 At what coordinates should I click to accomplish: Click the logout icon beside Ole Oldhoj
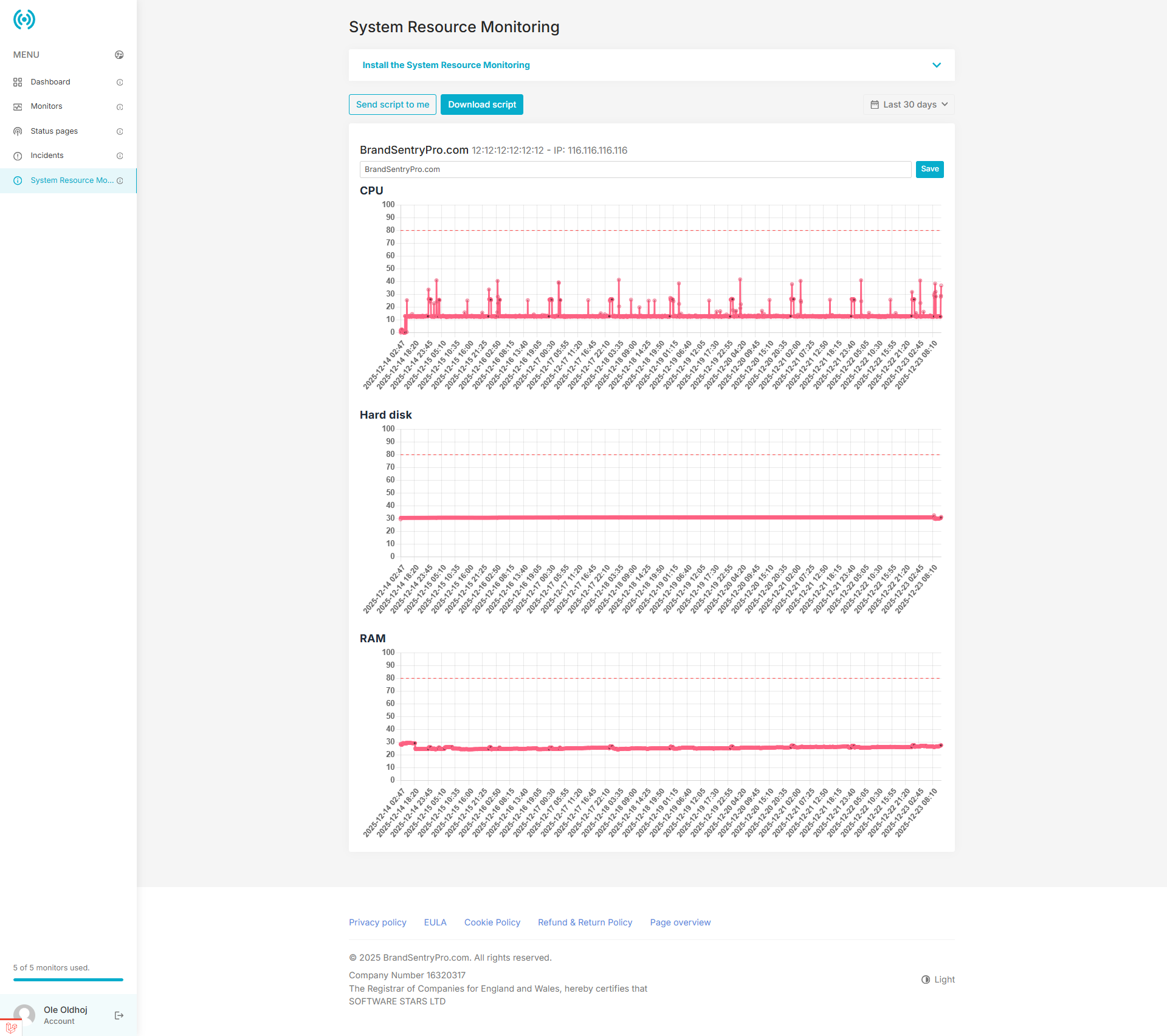pyautogui.click(x=119, y=1015)
